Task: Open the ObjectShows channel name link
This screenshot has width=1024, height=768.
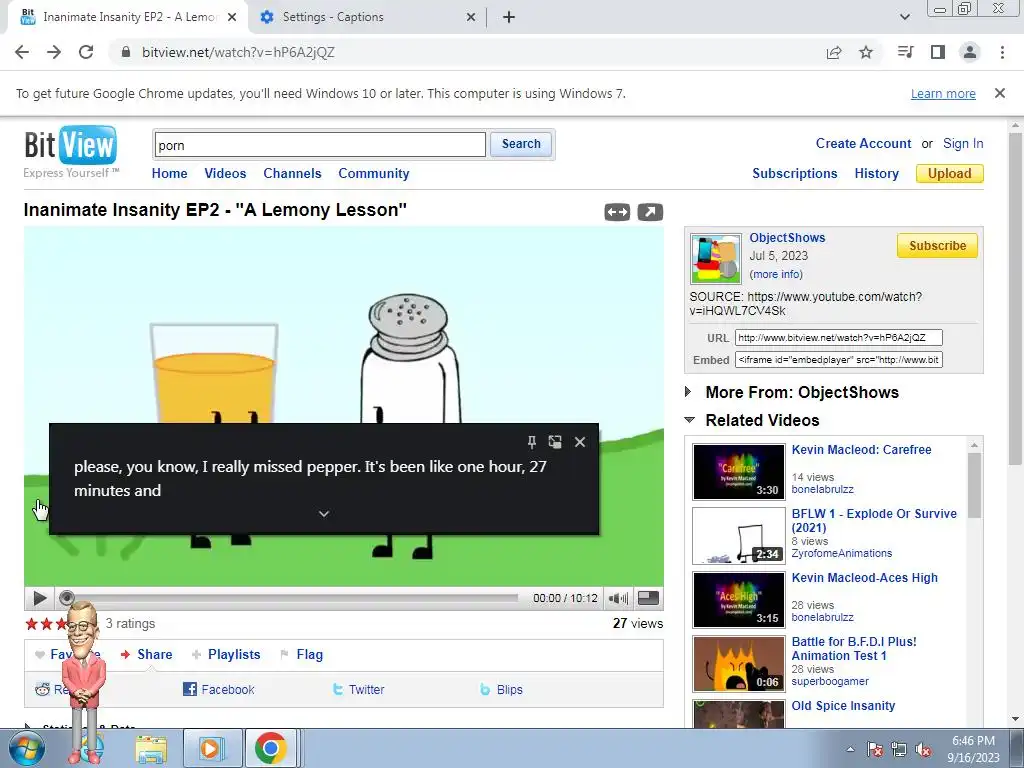Action: coord(787,238)
